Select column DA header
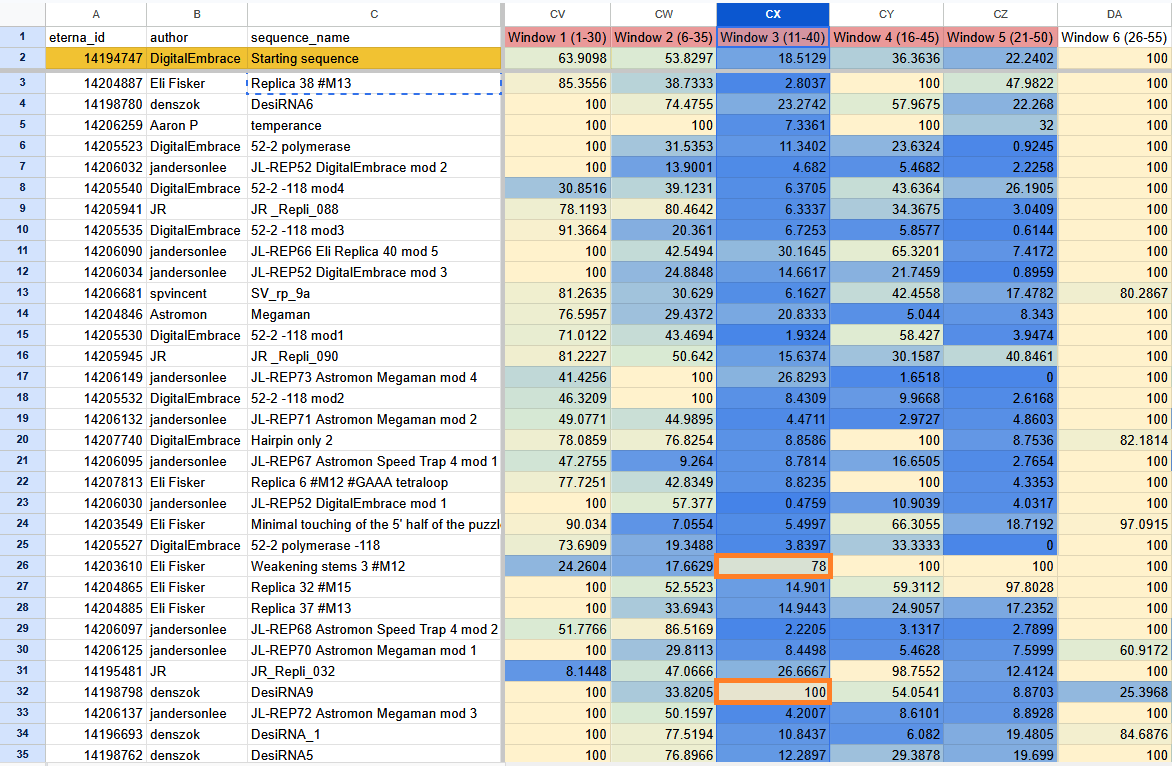 pos(1114,14)
